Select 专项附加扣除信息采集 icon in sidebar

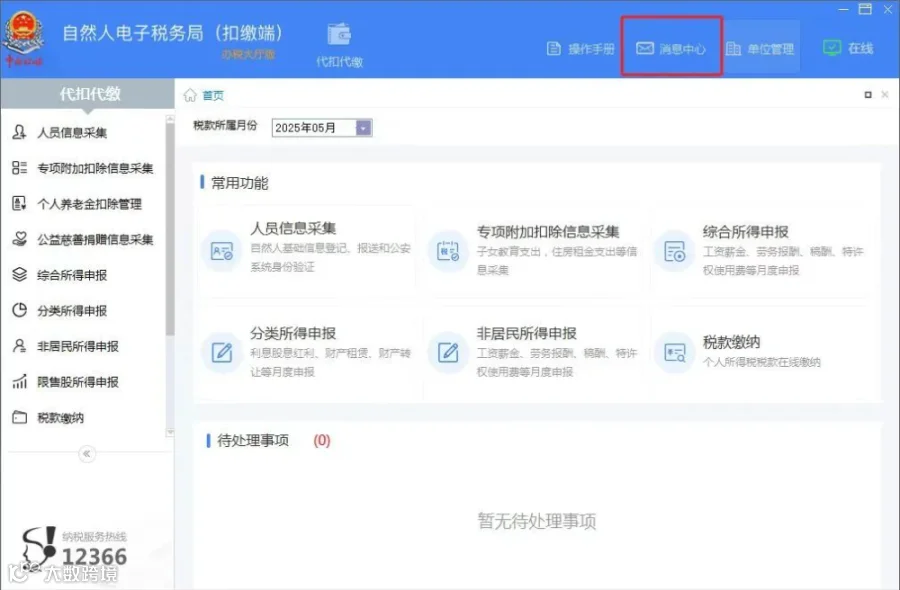(19, 168)
